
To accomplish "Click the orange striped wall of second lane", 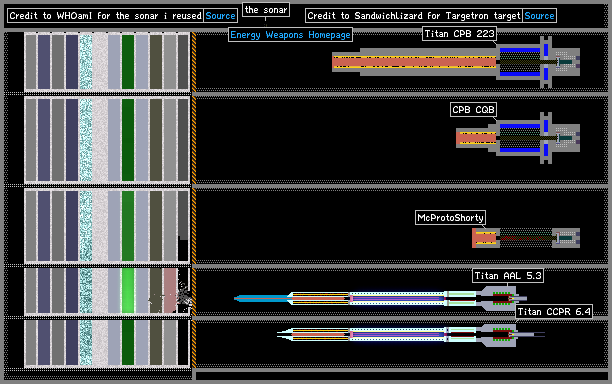I will 194,141.
